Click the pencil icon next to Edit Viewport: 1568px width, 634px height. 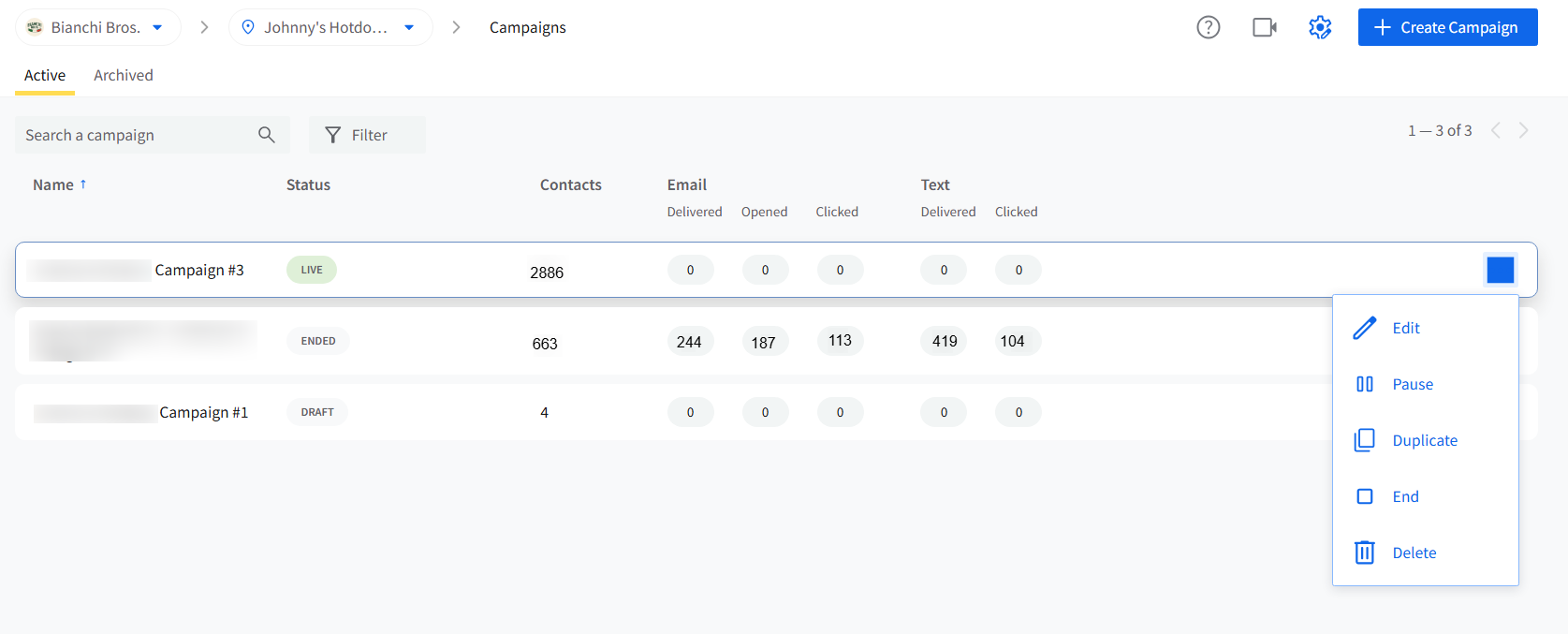pos(1365,328)
